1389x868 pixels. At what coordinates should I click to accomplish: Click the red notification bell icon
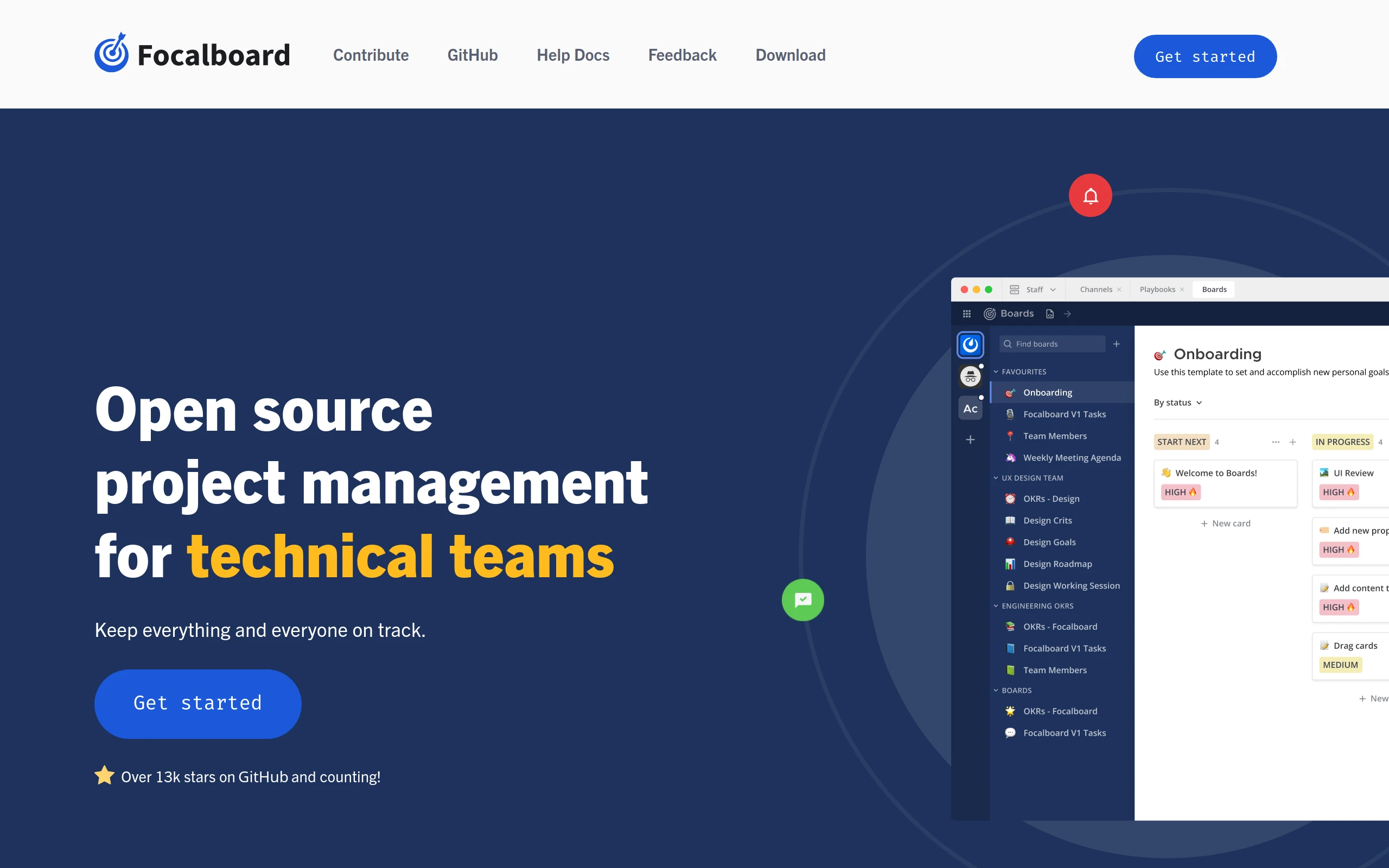click(x=1090, y=196)
